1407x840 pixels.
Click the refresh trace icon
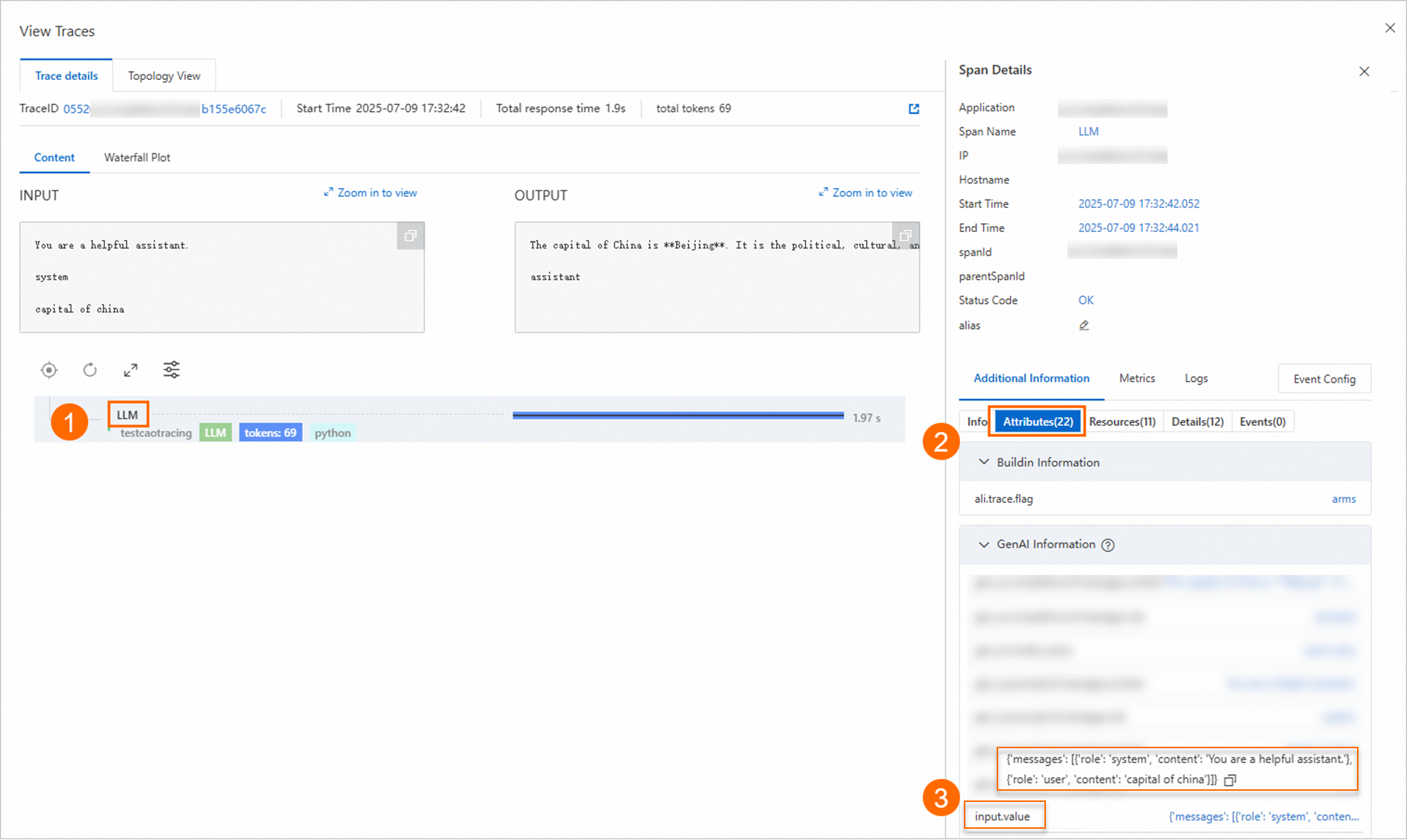(90, 370)
